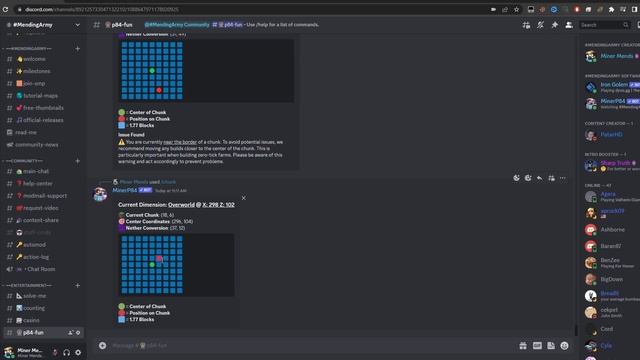Image resolution: width=640 pixels, height=360 pixels.
Task: Open pinned messages in header
Action: click(555, 25)
